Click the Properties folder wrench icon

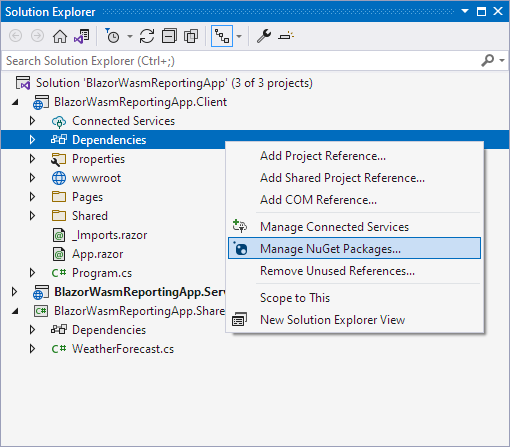point(59,159)
